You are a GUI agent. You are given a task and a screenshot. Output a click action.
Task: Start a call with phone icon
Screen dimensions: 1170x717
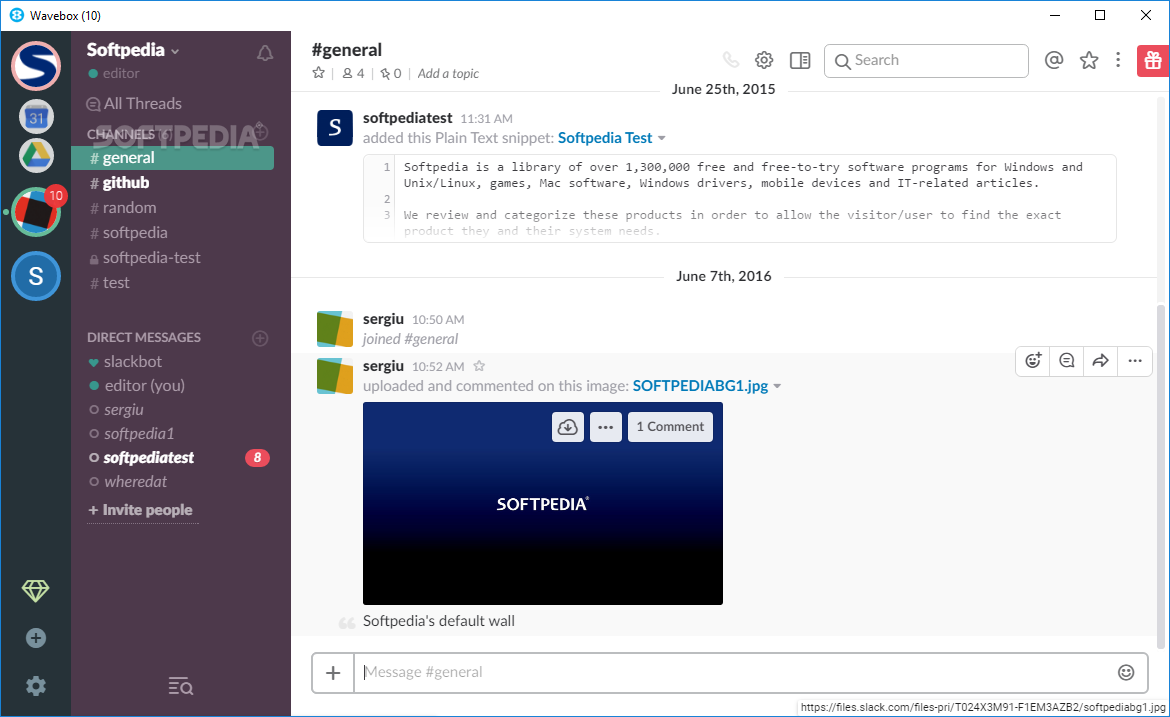click(x=731, y=60)
